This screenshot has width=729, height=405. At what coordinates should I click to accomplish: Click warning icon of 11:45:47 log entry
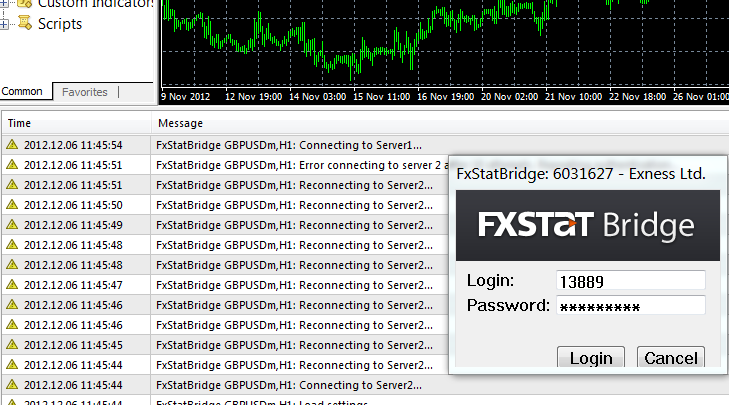(12, 285)
